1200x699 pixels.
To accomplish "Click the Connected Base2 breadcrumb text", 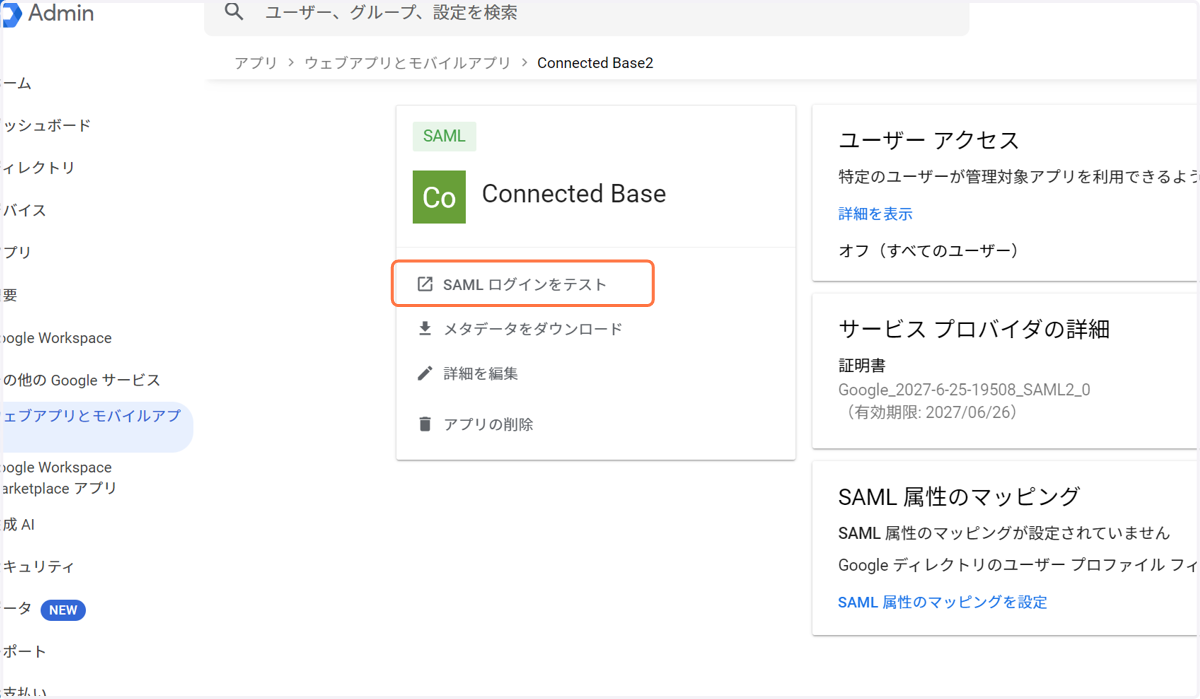I will [595, 63].
